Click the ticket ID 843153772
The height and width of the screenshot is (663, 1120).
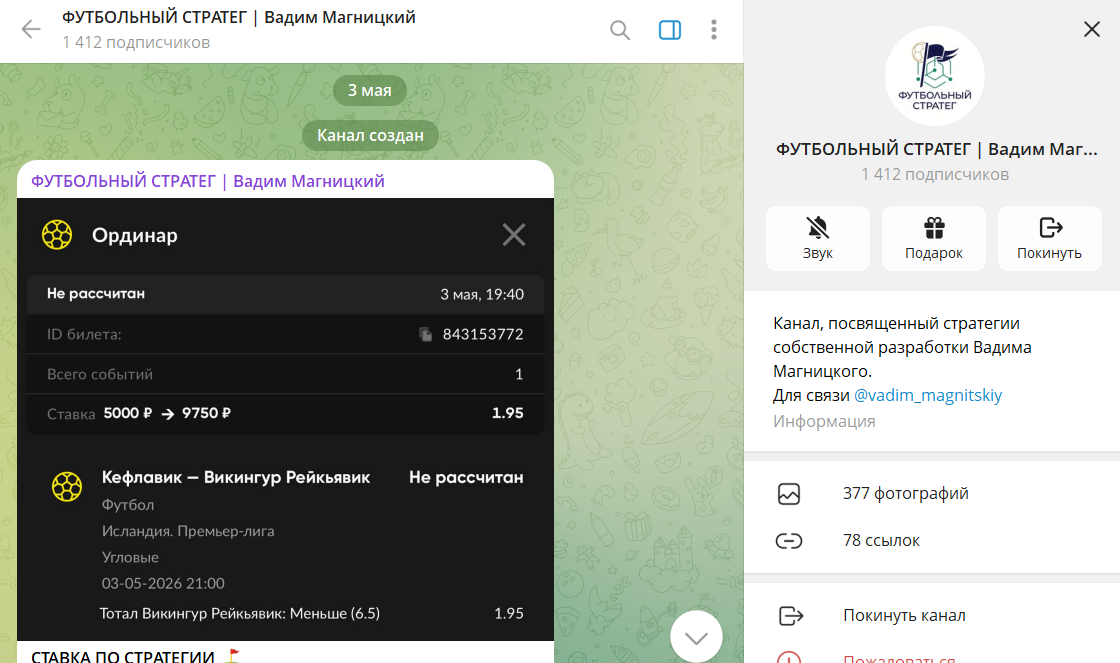pyautogui.click(x=483, y=334)
